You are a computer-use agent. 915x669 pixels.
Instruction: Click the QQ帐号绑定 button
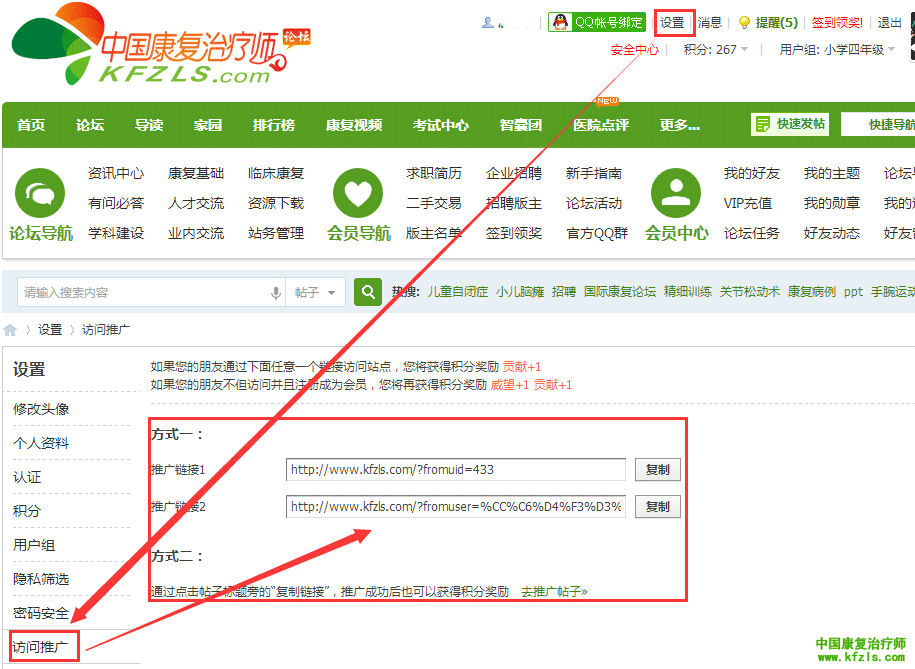[596, 22]
